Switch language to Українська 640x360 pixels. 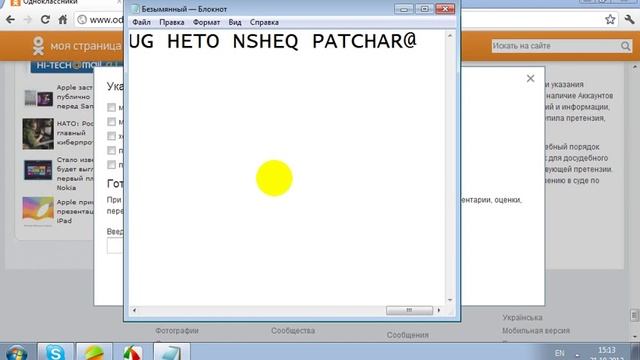522,318
